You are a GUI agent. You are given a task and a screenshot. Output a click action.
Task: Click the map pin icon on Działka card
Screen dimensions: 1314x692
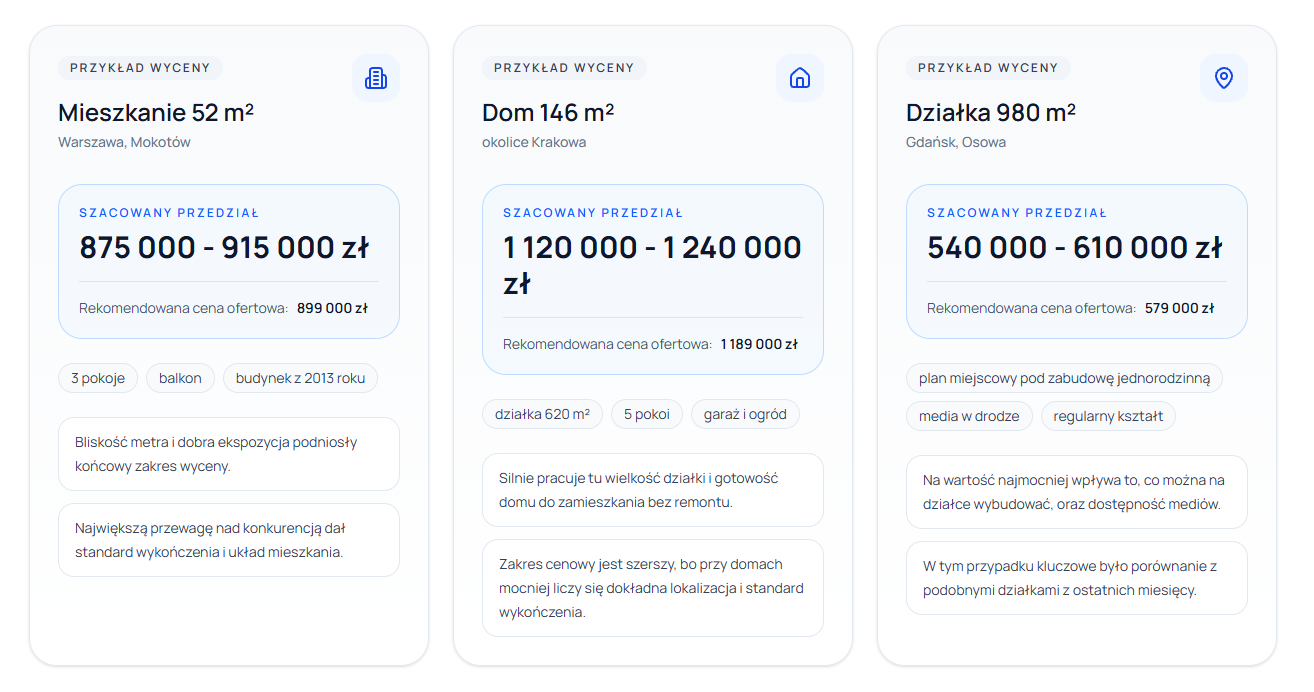point(1224,78)
